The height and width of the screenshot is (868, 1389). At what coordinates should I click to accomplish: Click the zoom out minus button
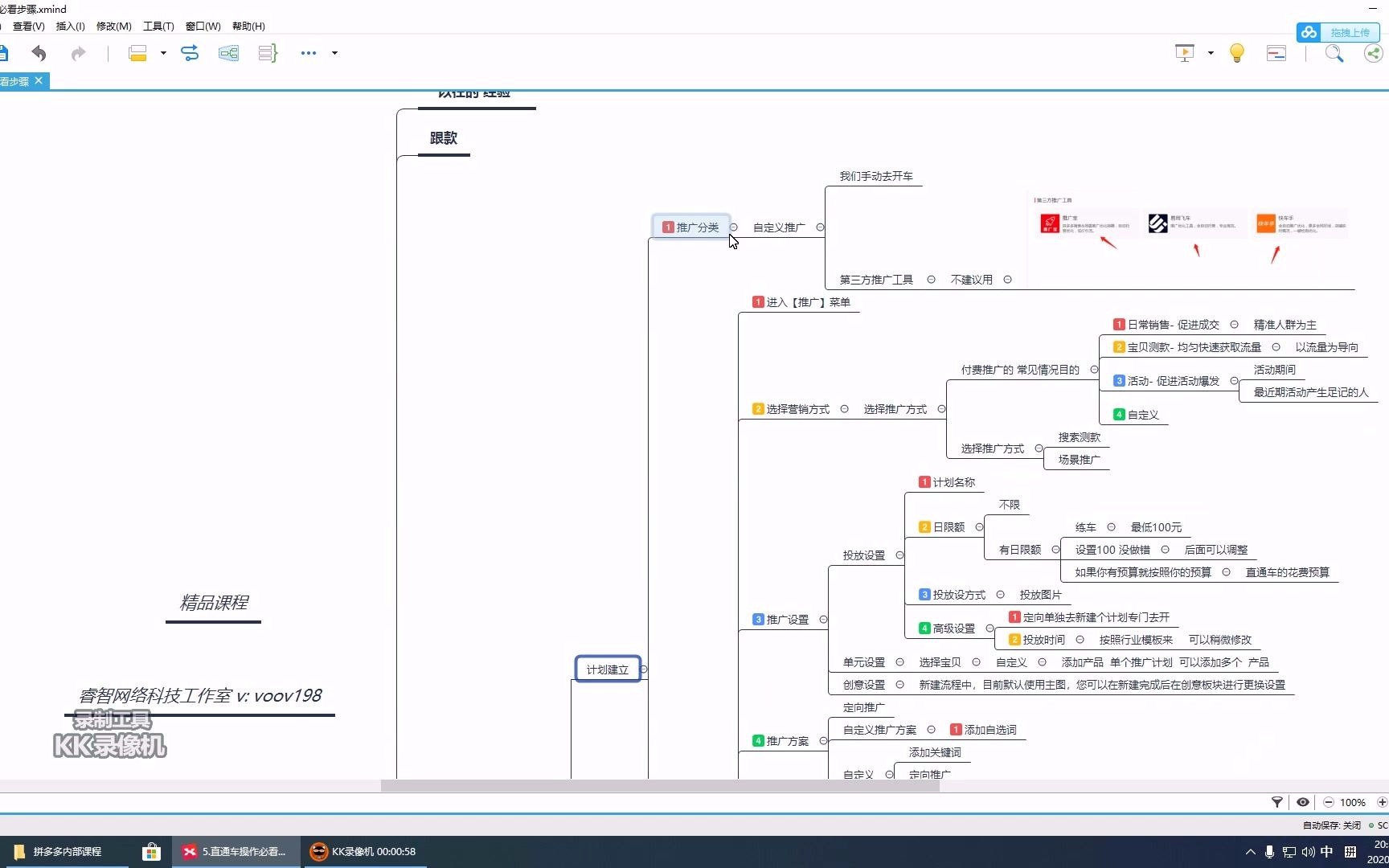[x=1329, y=802]
